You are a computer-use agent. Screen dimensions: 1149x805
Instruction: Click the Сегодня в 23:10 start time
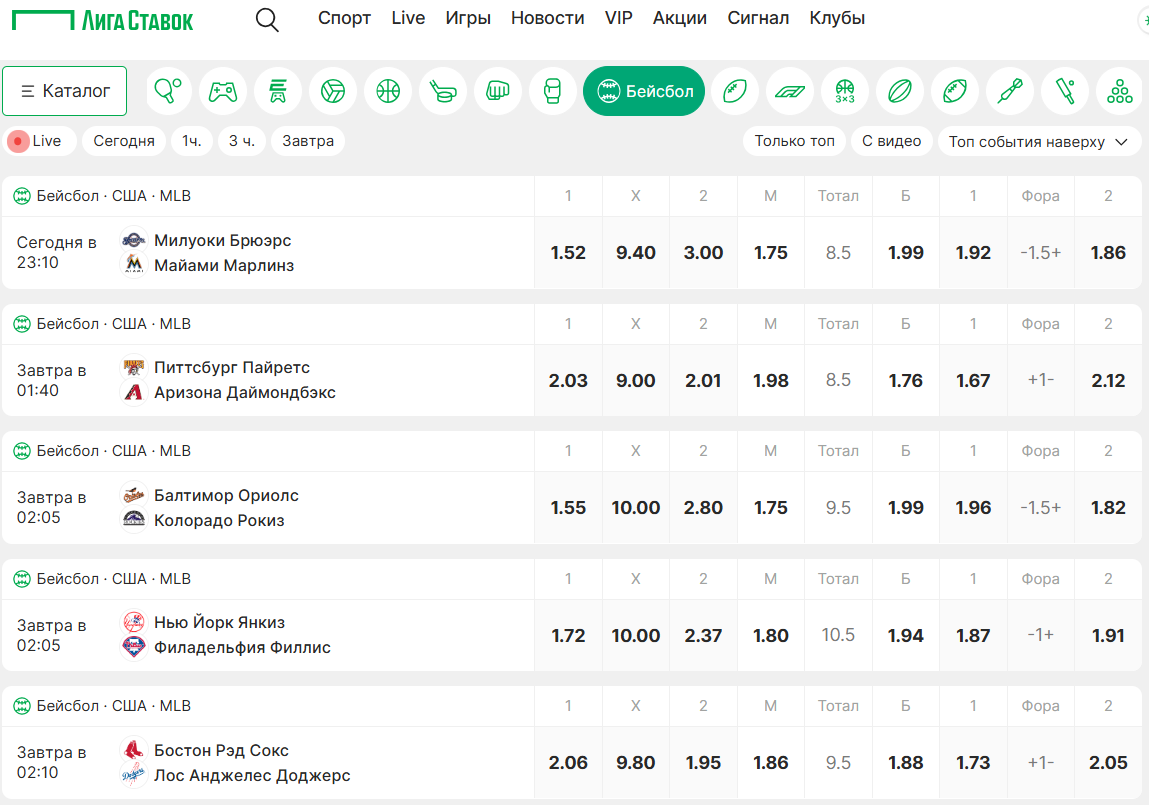[x=56, y=252]
